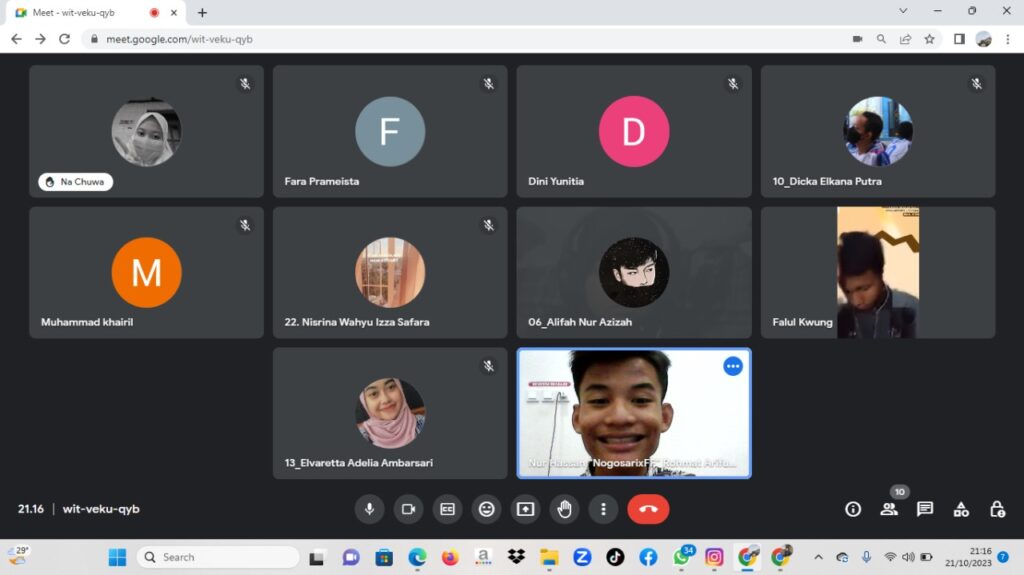Screen dimensions: 1024x575
Task: Turn on closed captions
Action: point(447,509)
